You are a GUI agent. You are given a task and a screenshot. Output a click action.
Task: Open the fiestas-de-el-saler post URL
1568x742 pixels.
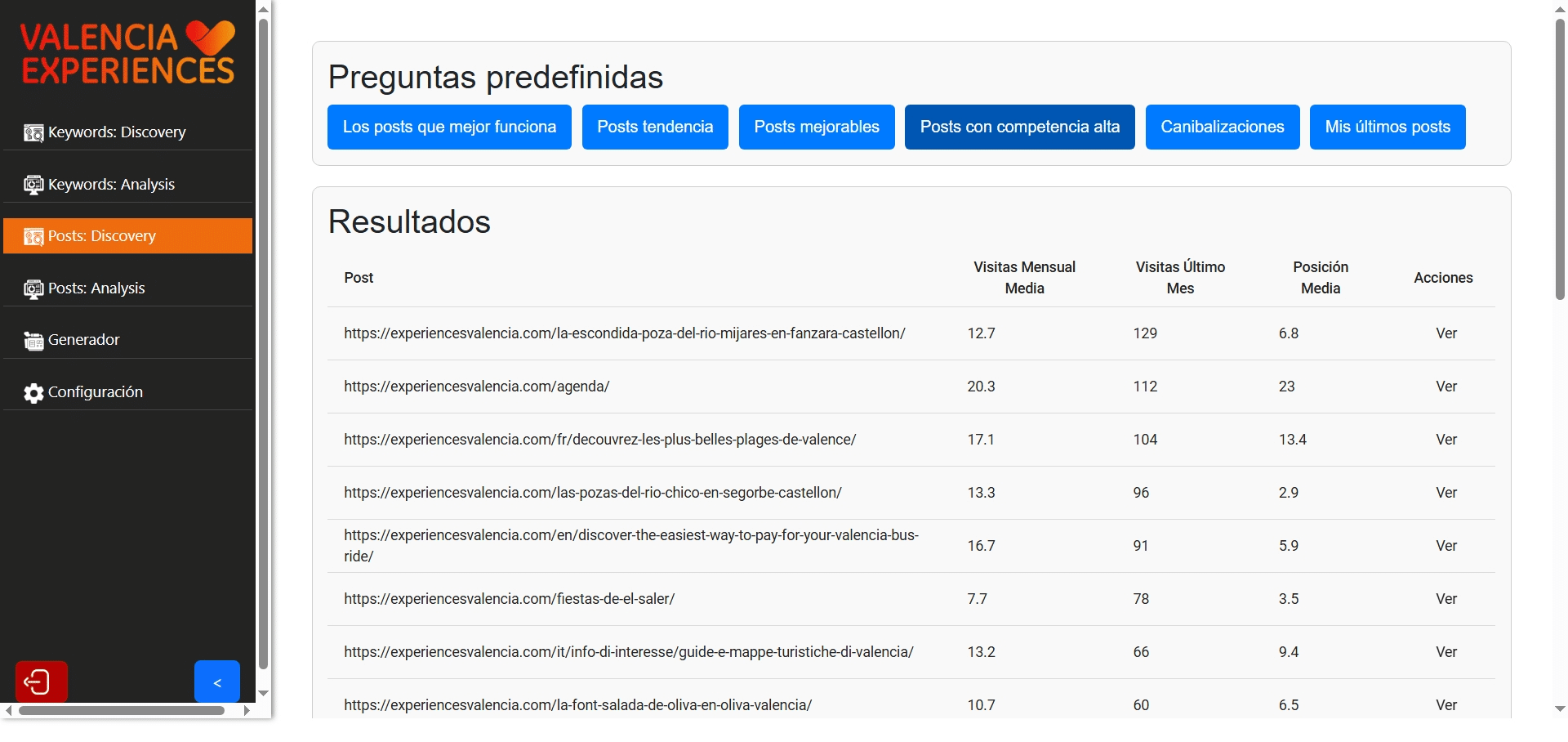(x=509, y=599)
